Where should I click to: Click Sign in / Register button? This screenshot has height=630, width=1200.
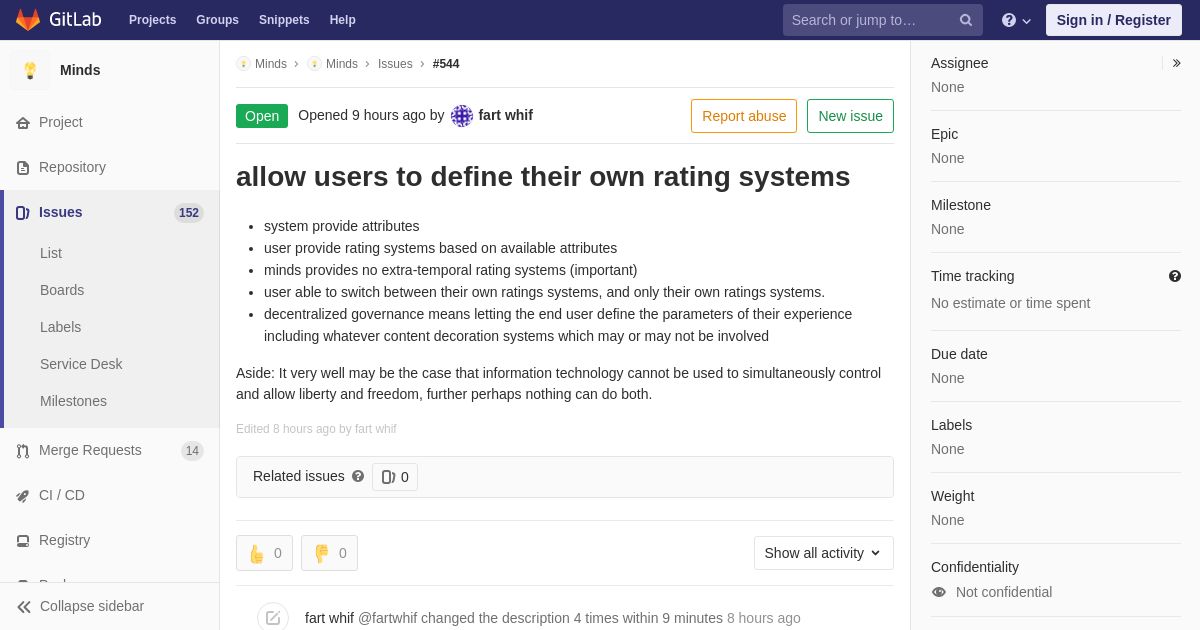point(1114,20)
